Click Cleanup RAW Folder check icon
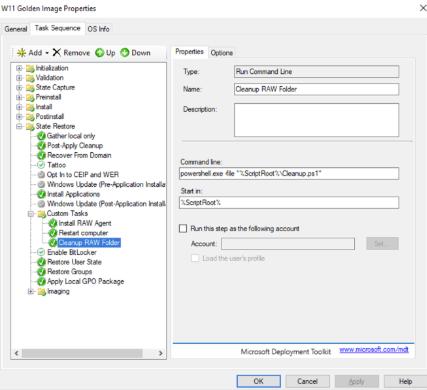The image size is (427, 390). pos(53,243)
